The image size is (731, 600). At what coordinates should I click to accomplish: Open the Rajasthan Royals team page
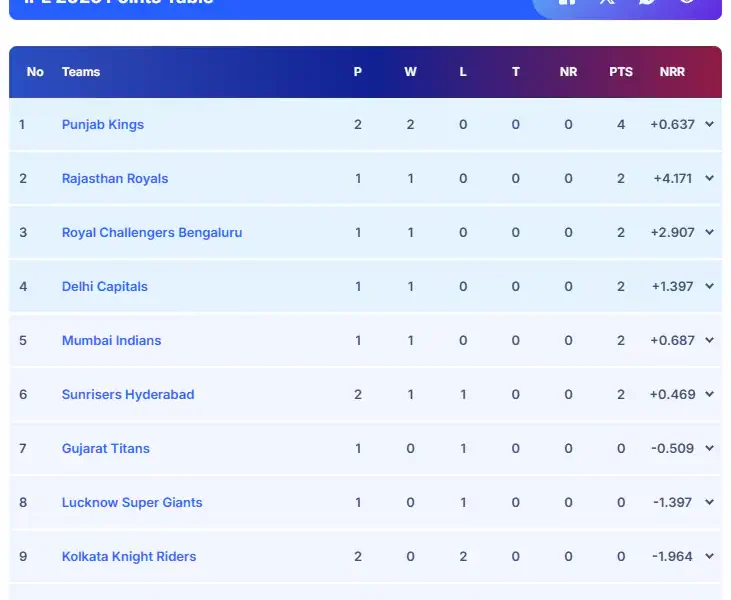pyautogui.click(x=115, y=179)
